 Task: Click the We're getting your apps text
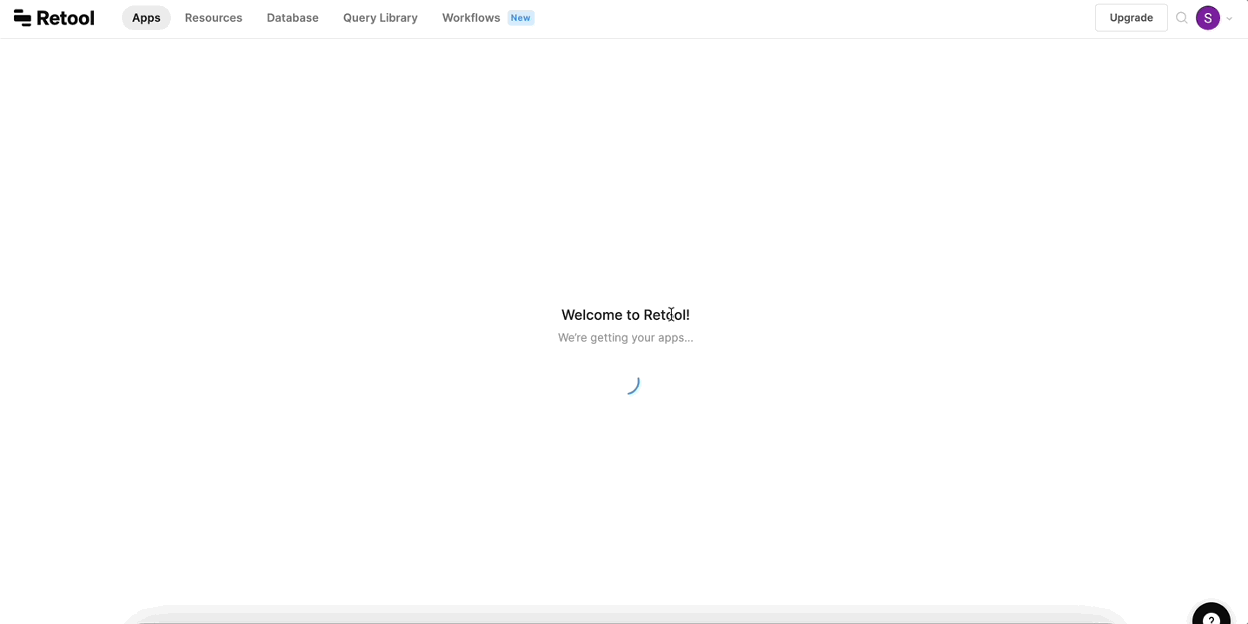point(625,338)
